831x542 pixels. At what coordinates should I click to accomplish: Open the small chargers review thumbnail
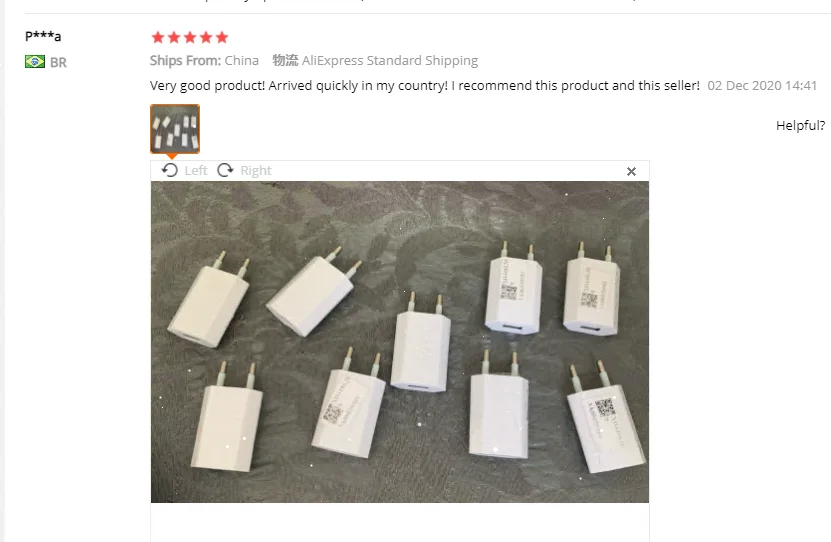175,129
